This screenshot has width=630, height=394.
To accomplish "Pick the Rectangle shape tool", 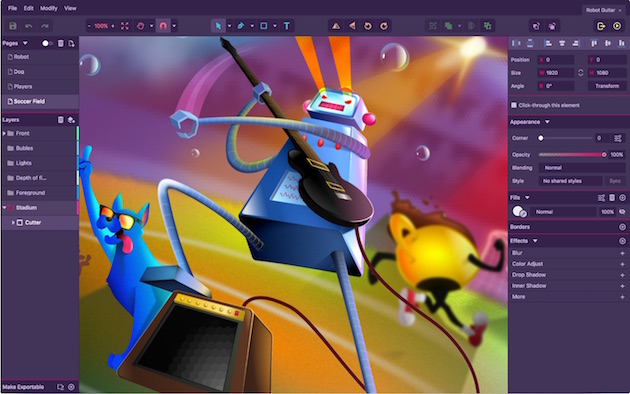I will click(x=264, y=26).
